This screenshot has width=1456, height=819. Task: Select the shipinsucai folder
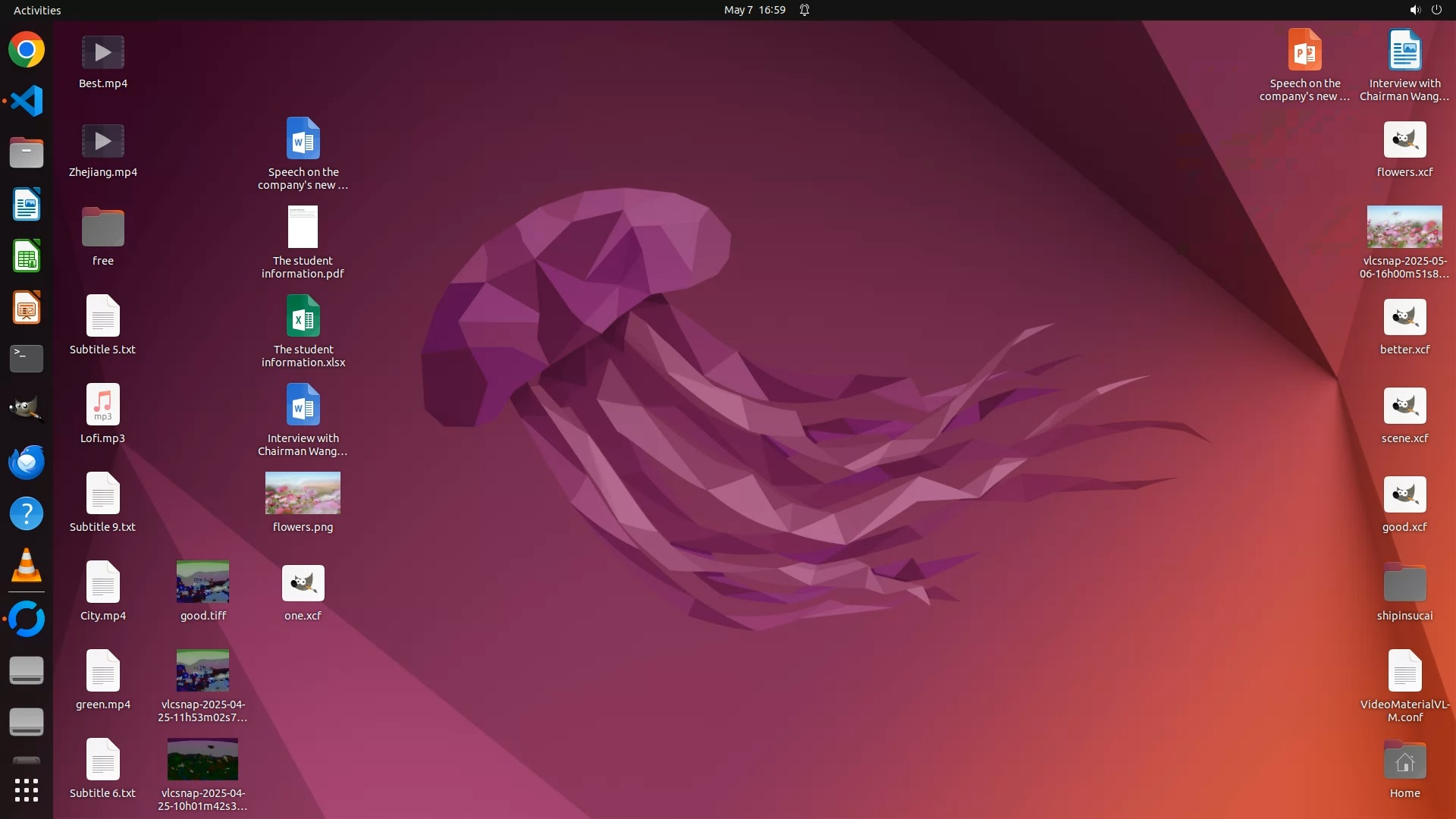[x=1404, y=584]
